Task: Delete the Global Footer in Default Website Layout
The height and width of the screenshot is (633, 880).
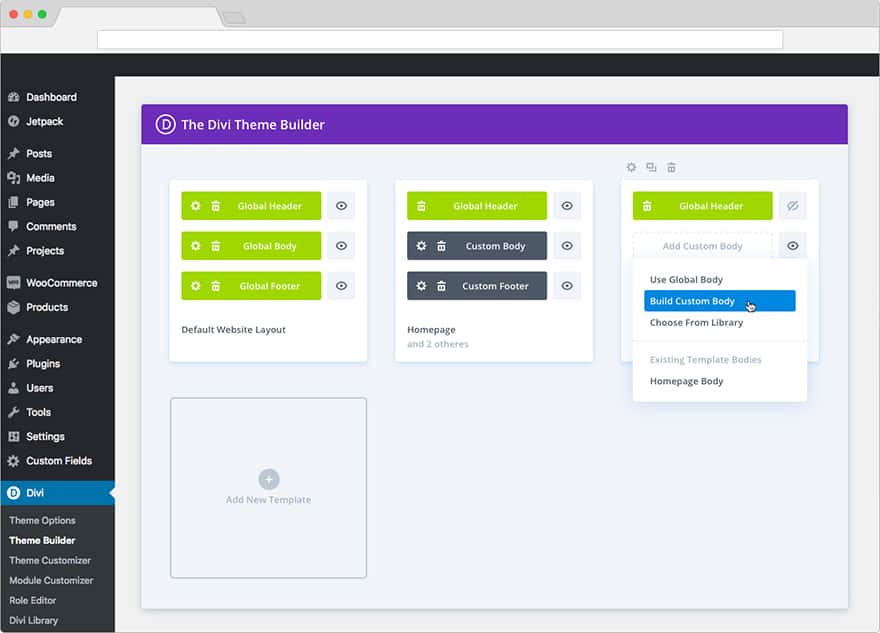Action: 216,286
